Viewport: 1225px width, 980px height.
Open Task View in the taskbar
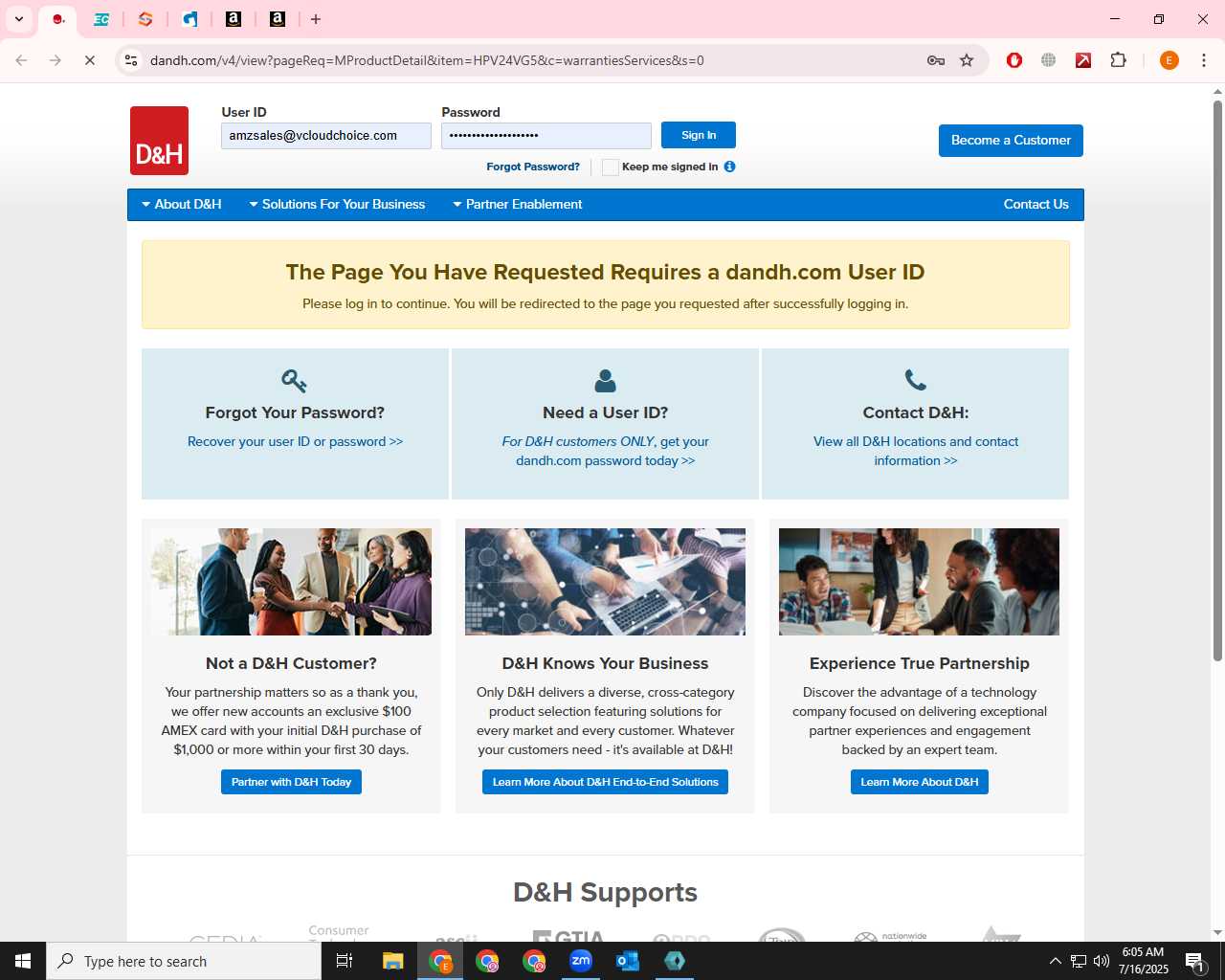345,961
